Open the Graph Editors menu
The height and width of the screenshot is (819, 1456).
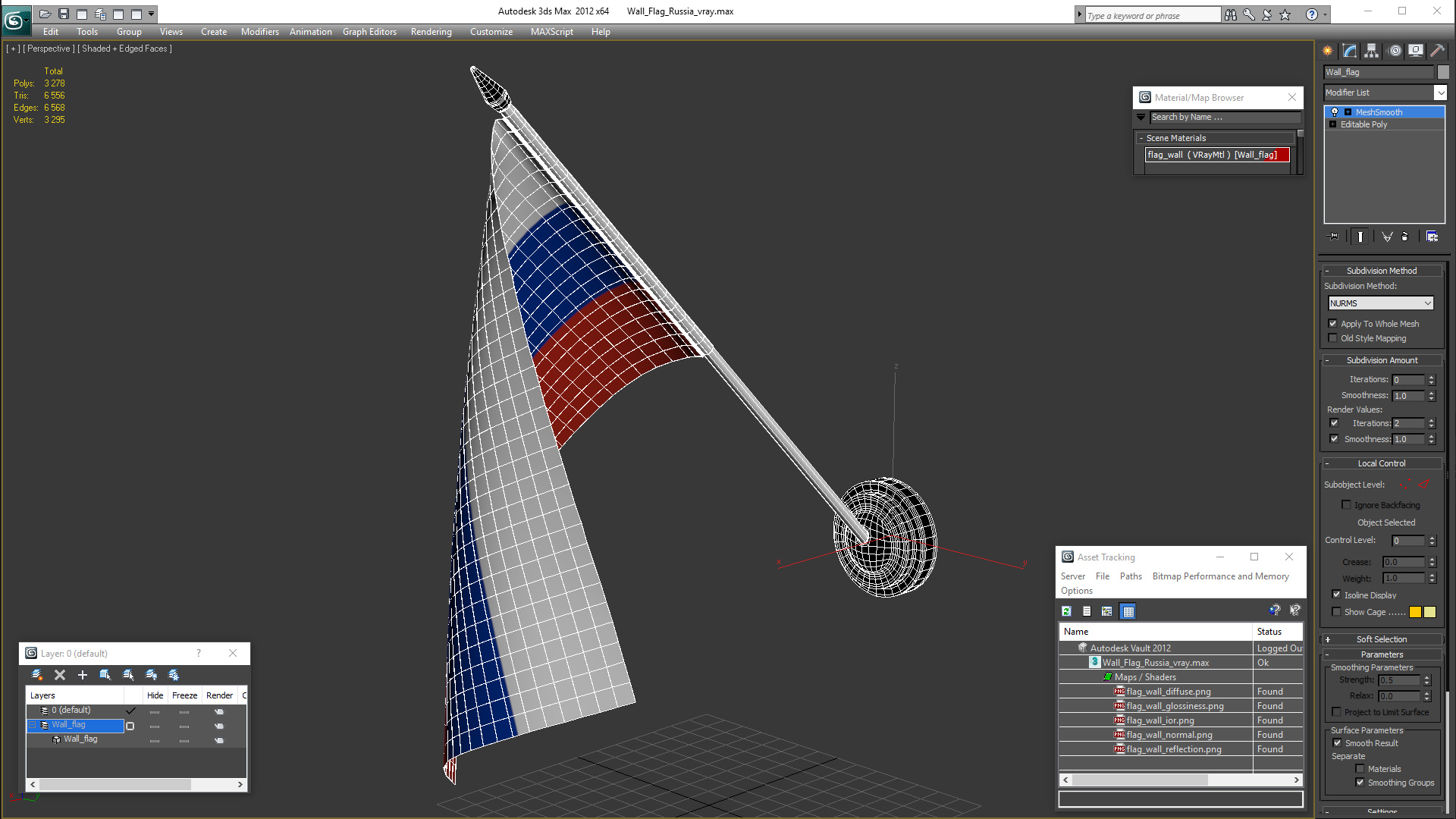click(369, 32)
